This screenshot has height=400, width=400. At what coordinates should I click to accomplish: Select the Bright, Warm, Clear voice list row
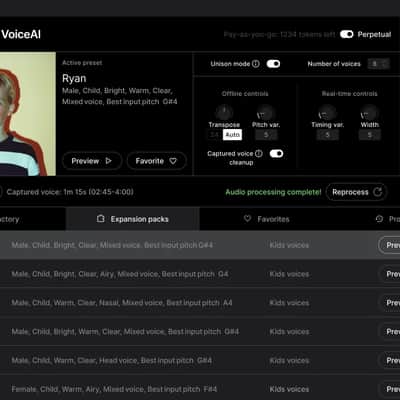200,332
